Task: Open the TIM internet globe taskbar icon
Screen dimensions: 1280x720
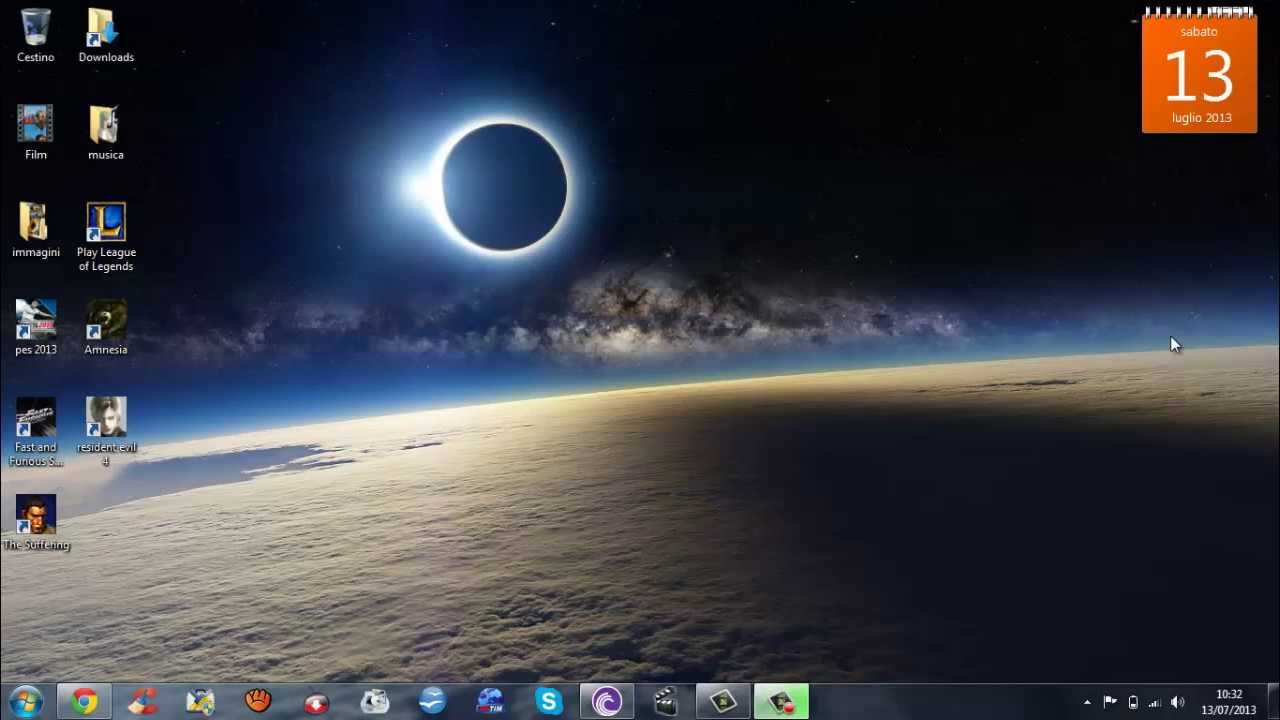Action: (491, 702)
